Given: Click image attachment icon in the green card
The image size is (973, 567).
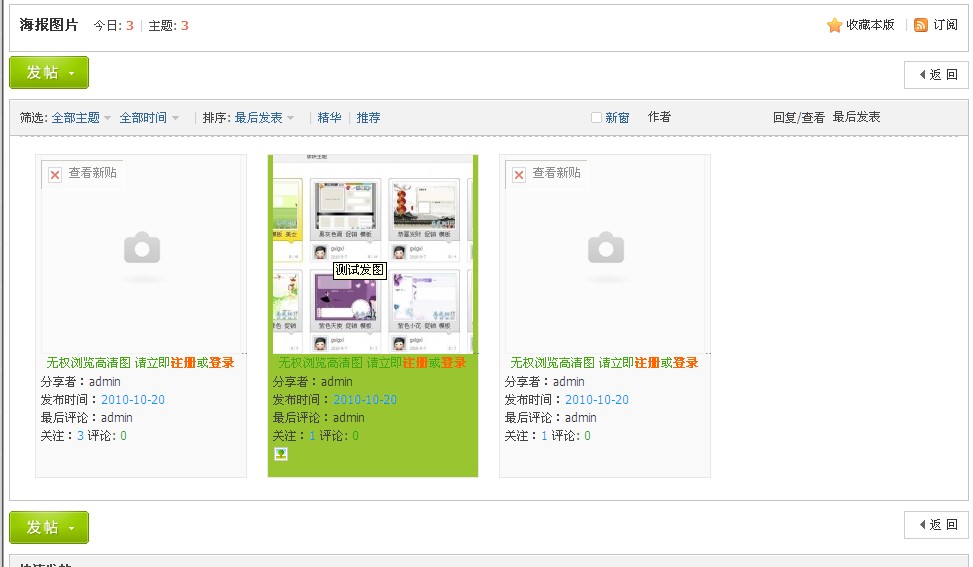Looking at the screenshot, I should click(x=281, y=454).
